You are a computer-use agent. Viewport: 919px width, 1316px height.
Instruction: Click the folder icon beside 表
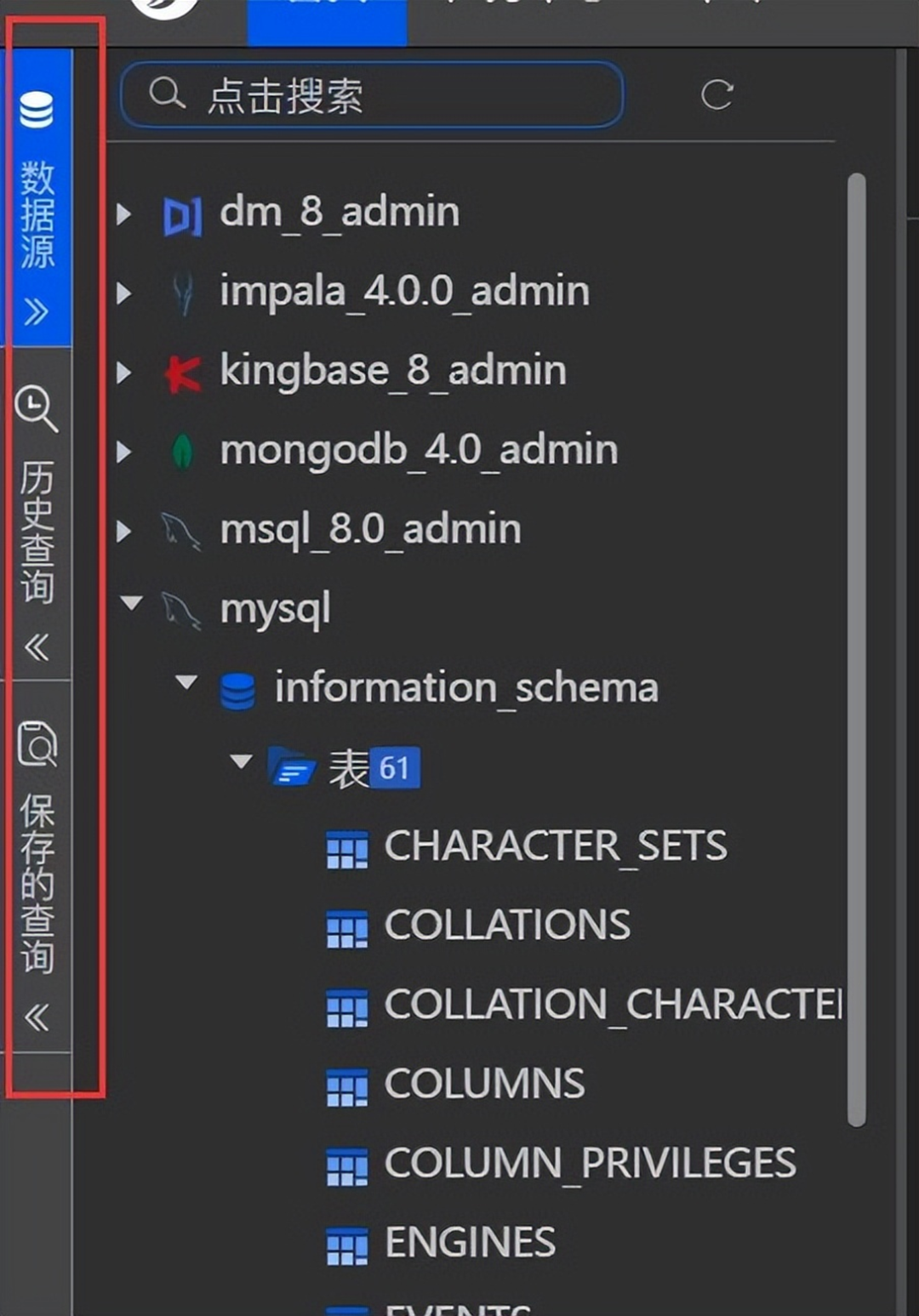click(x=292, y=766)
